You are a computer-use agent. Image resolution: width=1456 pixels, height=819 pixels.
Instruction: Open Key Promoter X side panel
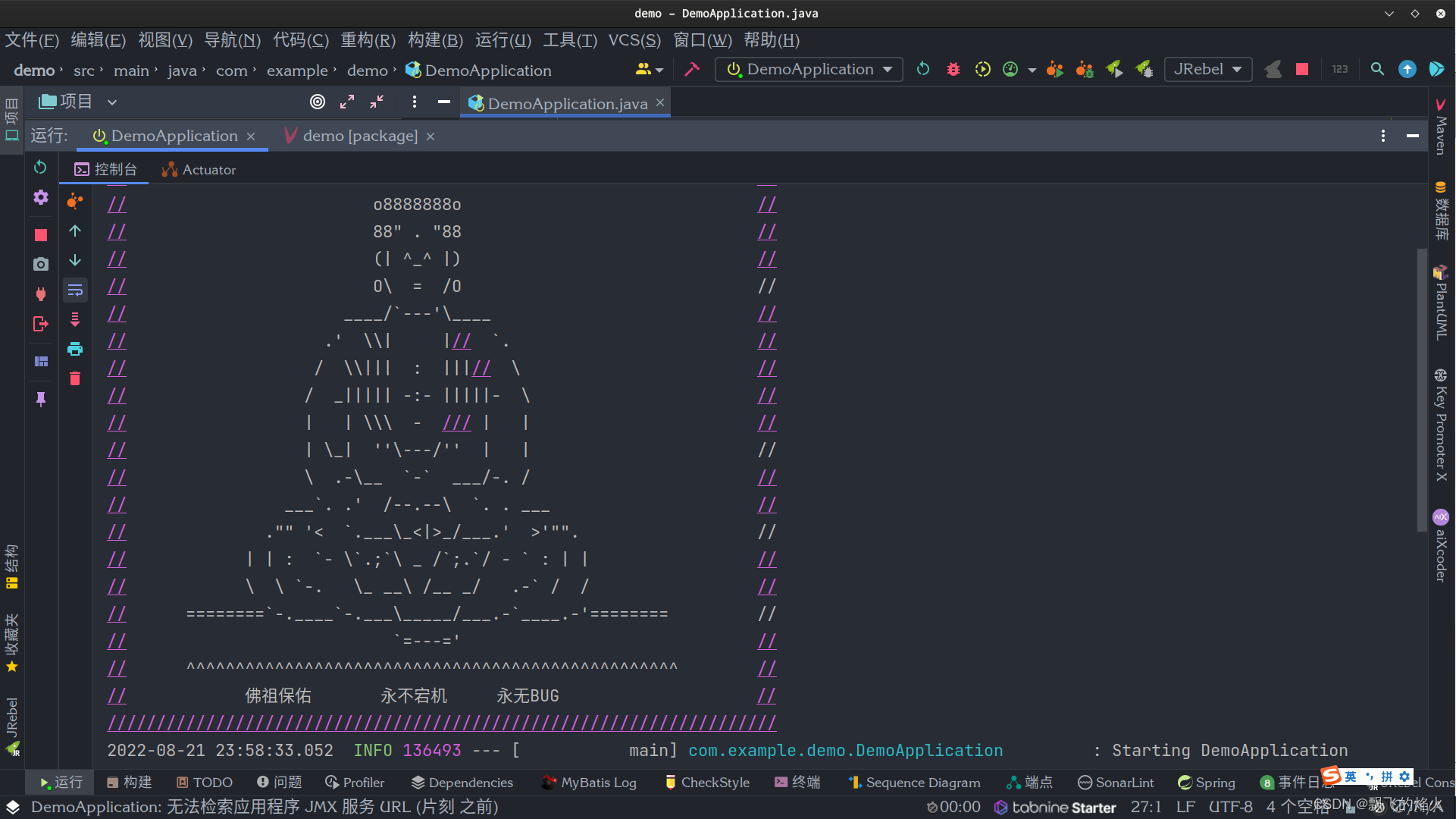click(x=1441, y=425)
